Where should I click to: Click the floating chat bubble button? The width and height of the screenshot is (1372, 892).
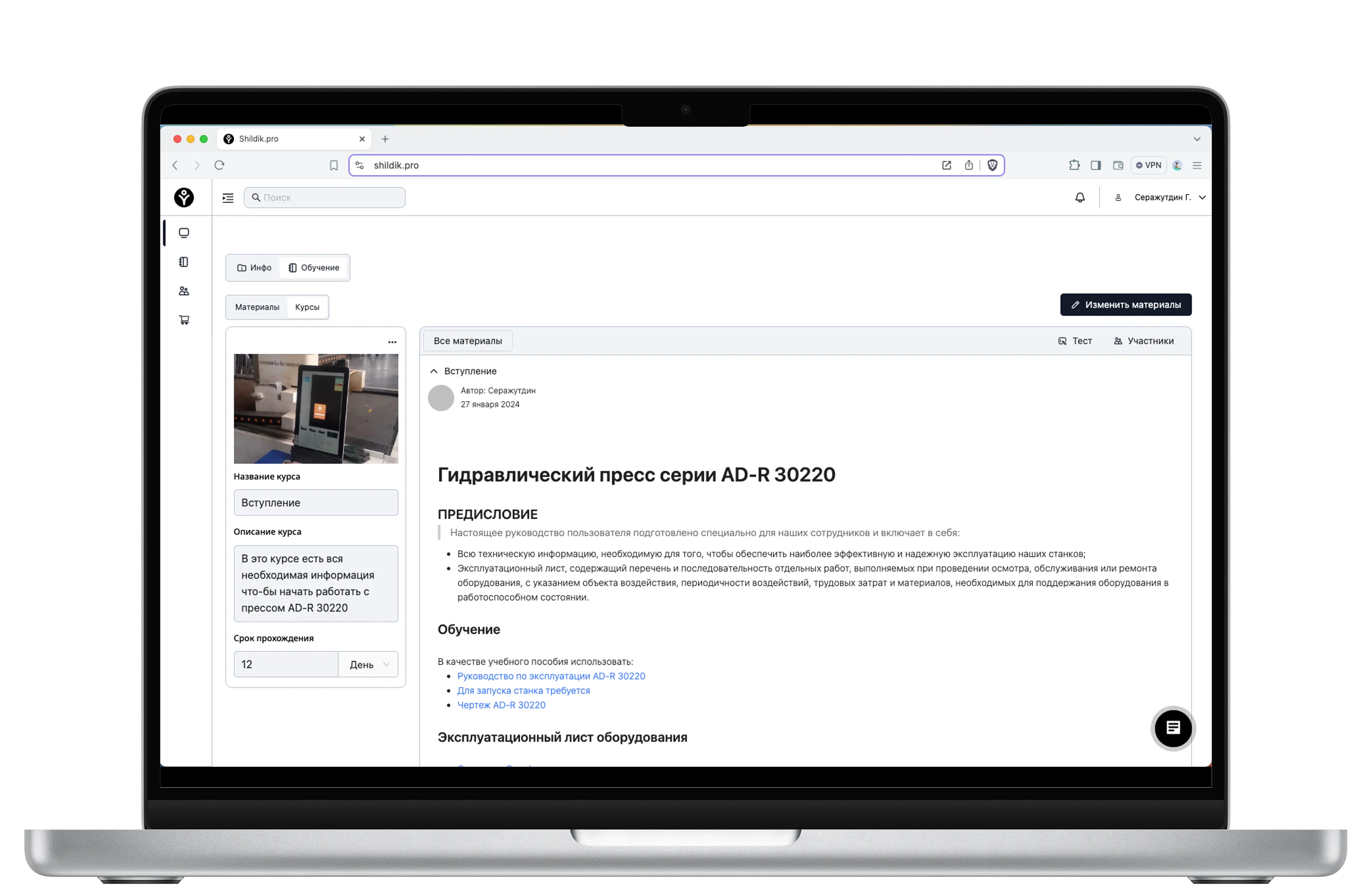coord(1173,728)
